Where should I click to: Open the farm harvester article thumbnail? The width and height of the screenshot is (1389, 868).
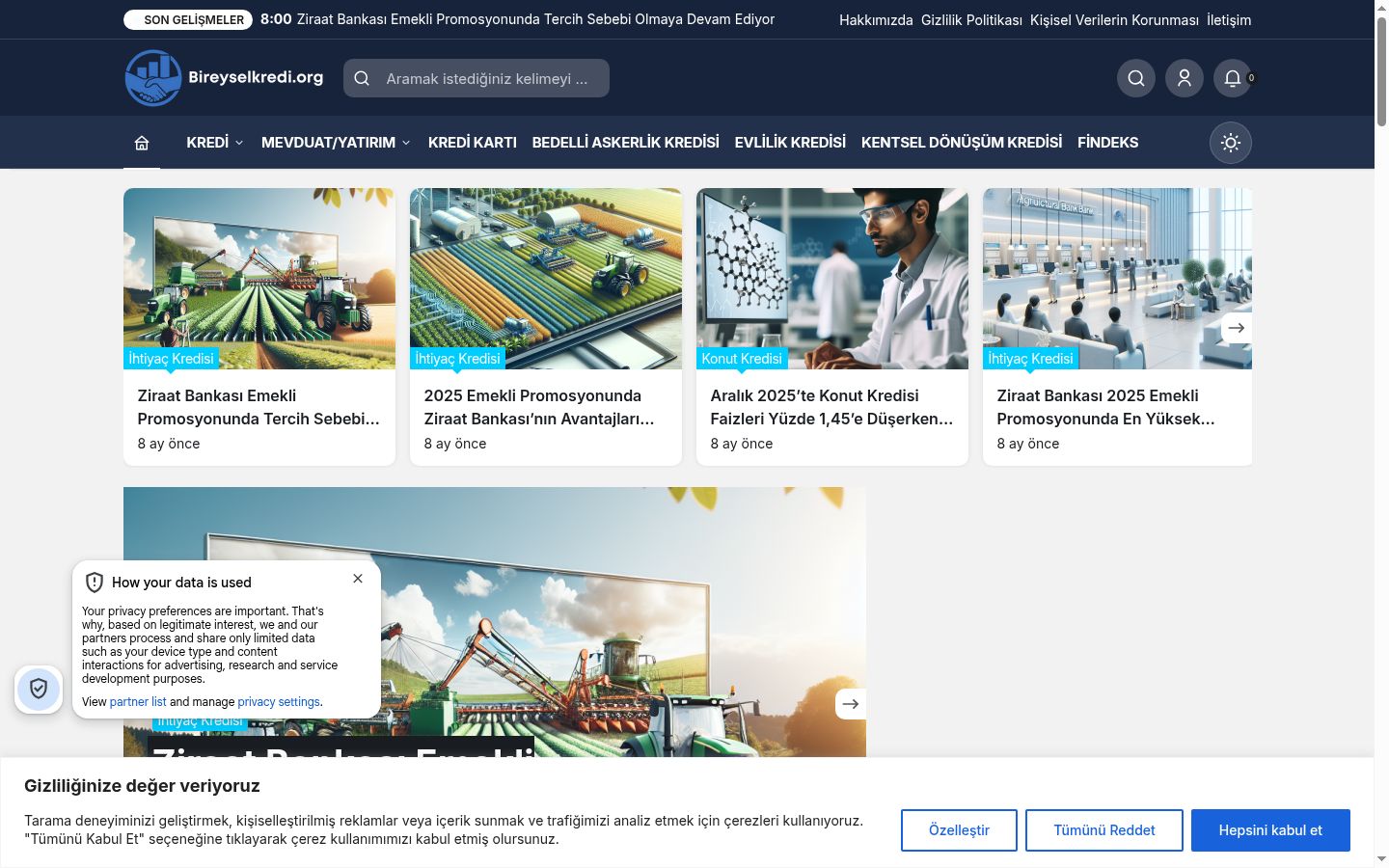point(259,279)
